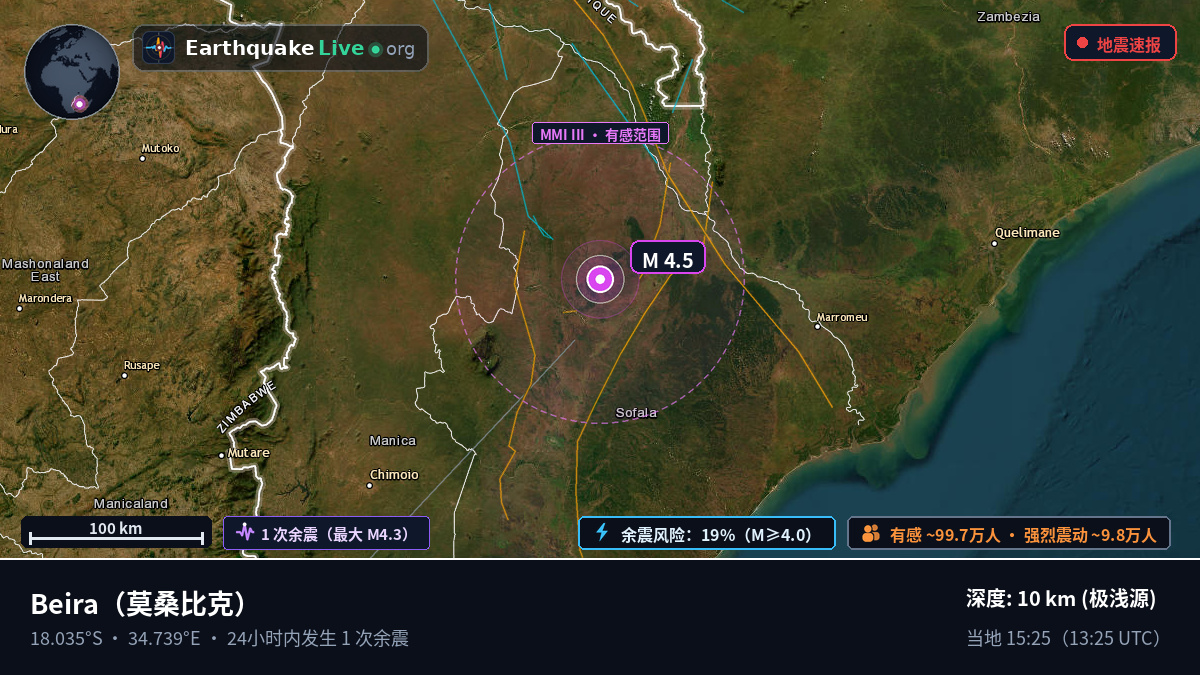Click the Earthquake Live compass logo icon

point(158,48)
